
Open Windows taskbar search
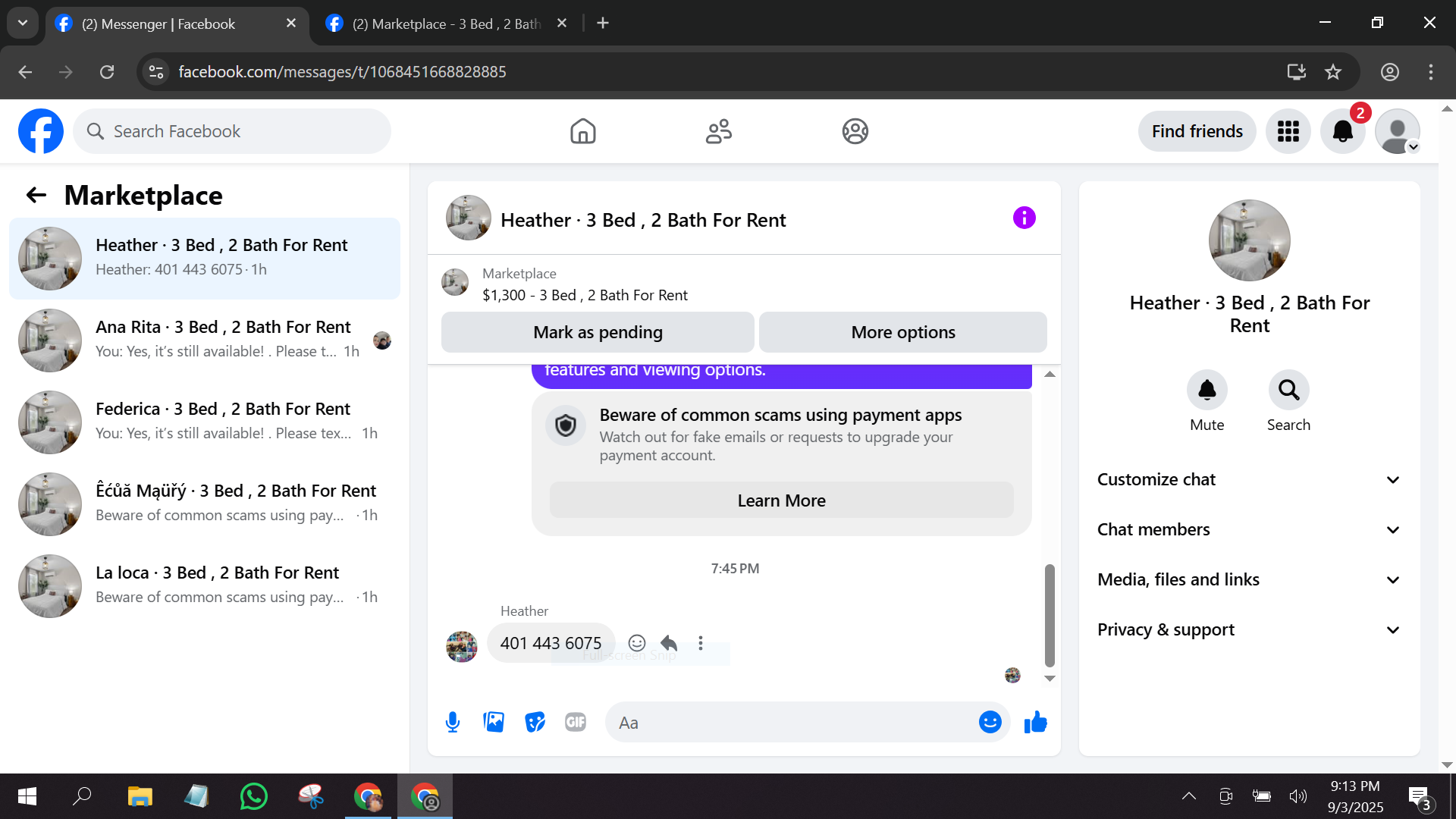[x=82, y=796]
